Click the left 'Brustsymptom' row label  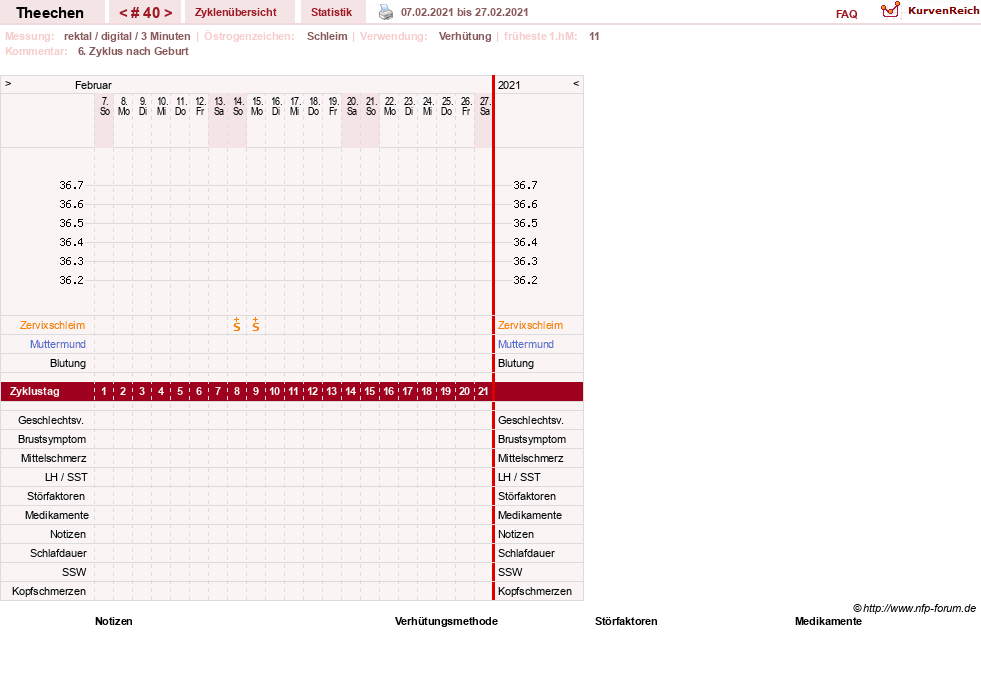pyautogui.click(x=52, y=439)
